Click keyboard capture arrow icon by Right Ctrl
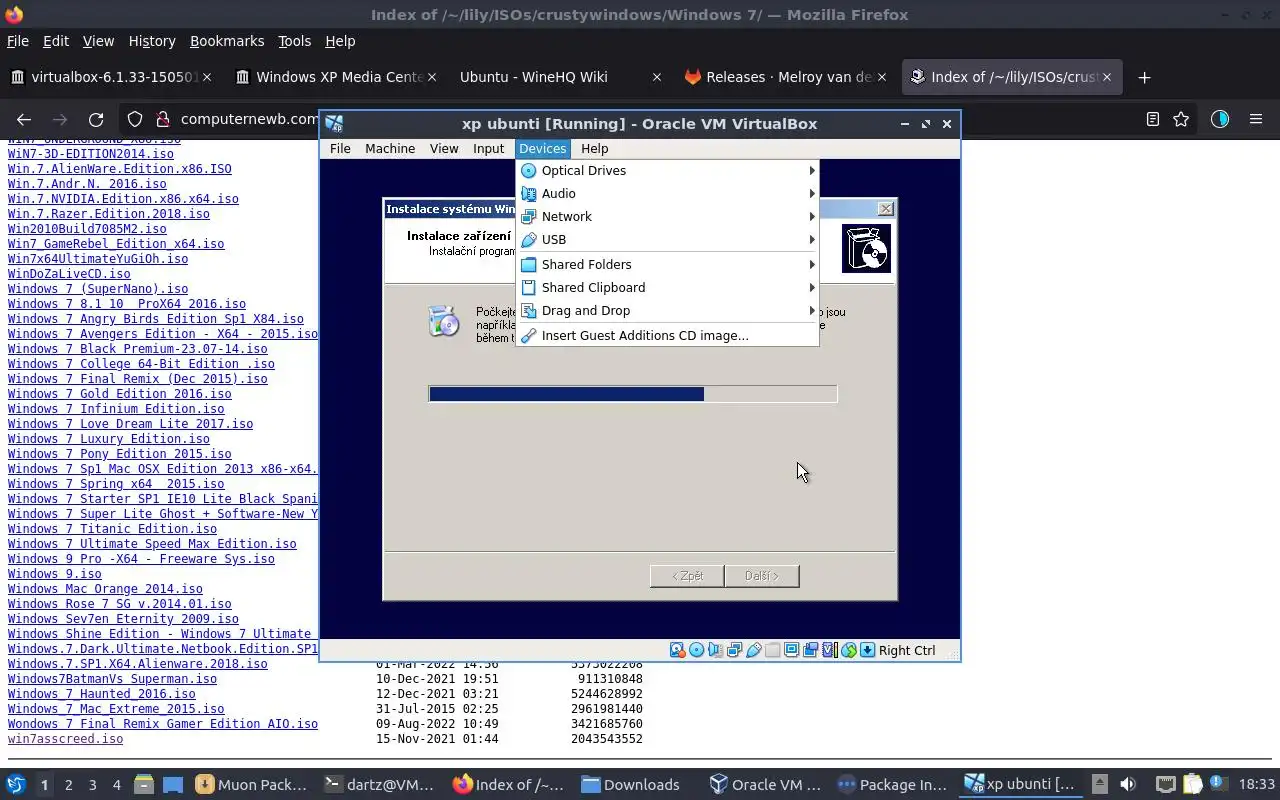This screenshot has height=800, width=1280. 867,650
